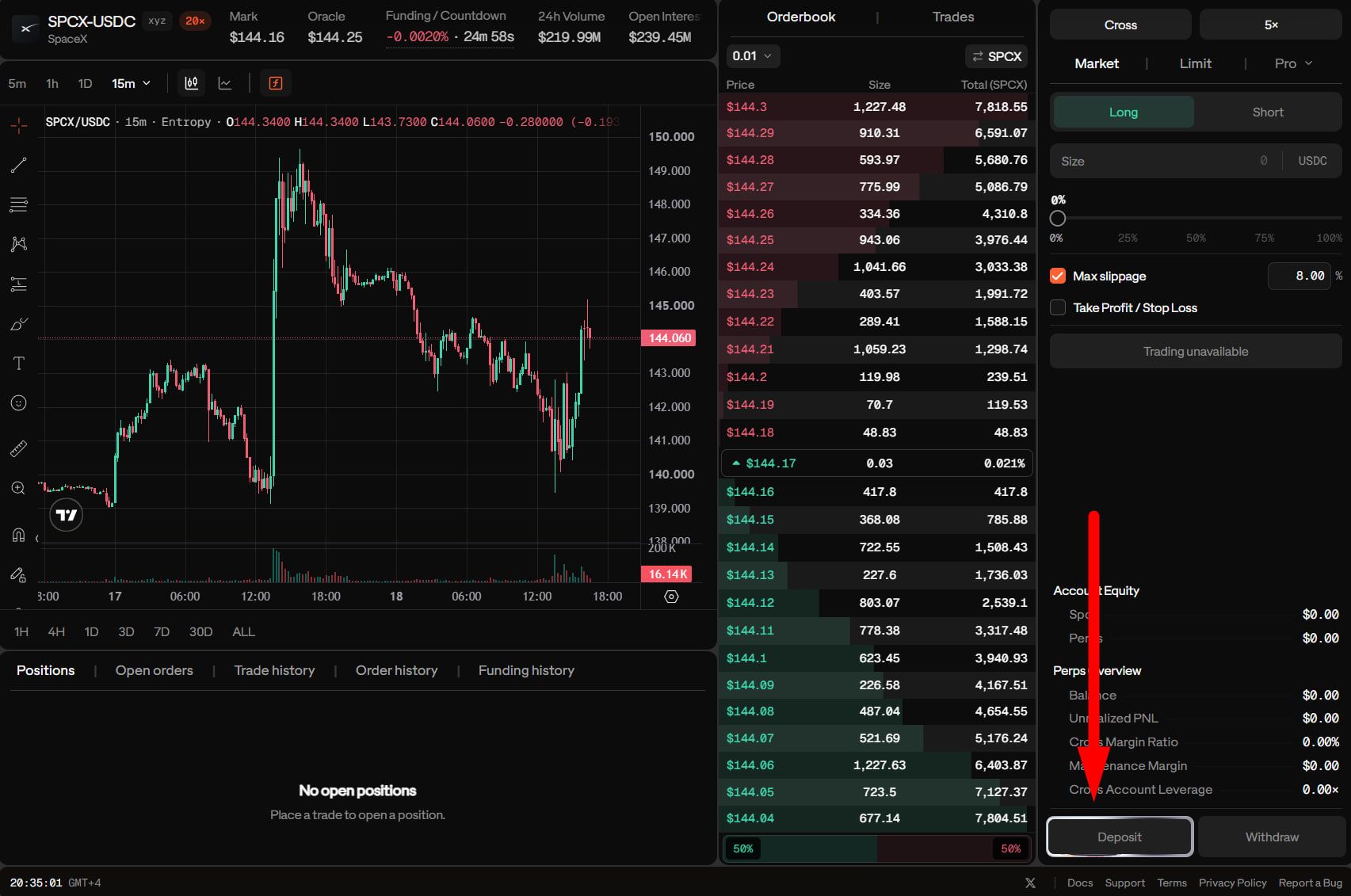Set chart range to 30D

(x=200, y=631)
